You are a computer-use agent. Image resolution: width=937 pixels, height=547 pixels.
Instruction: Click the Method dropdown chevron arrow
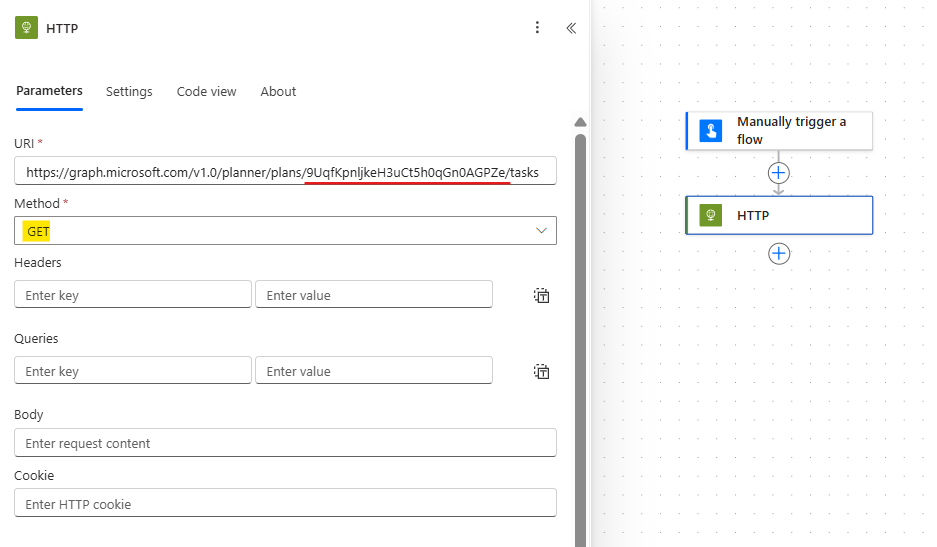pyautogui.click(x=541, y=231)
